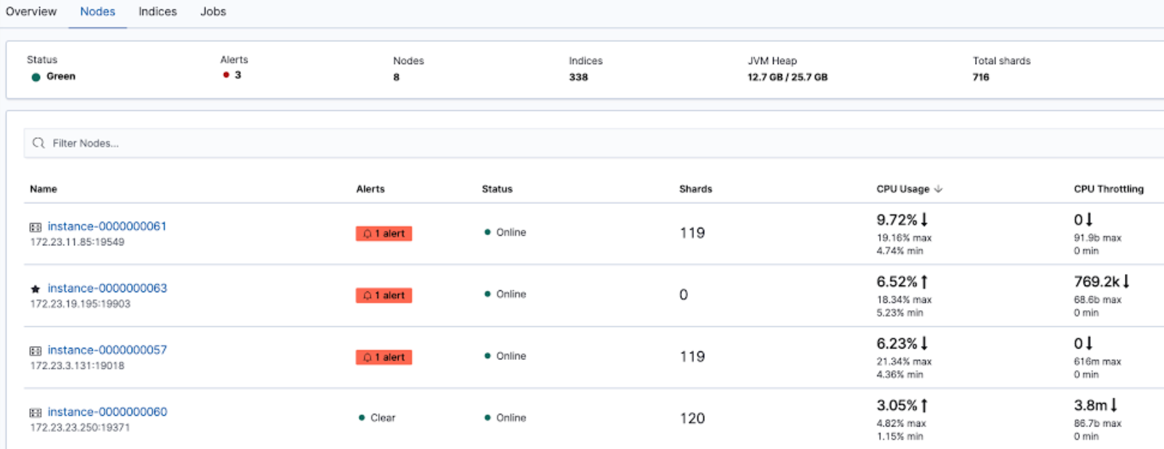
Task: Open the Overview tab
Action: point(31,12)
